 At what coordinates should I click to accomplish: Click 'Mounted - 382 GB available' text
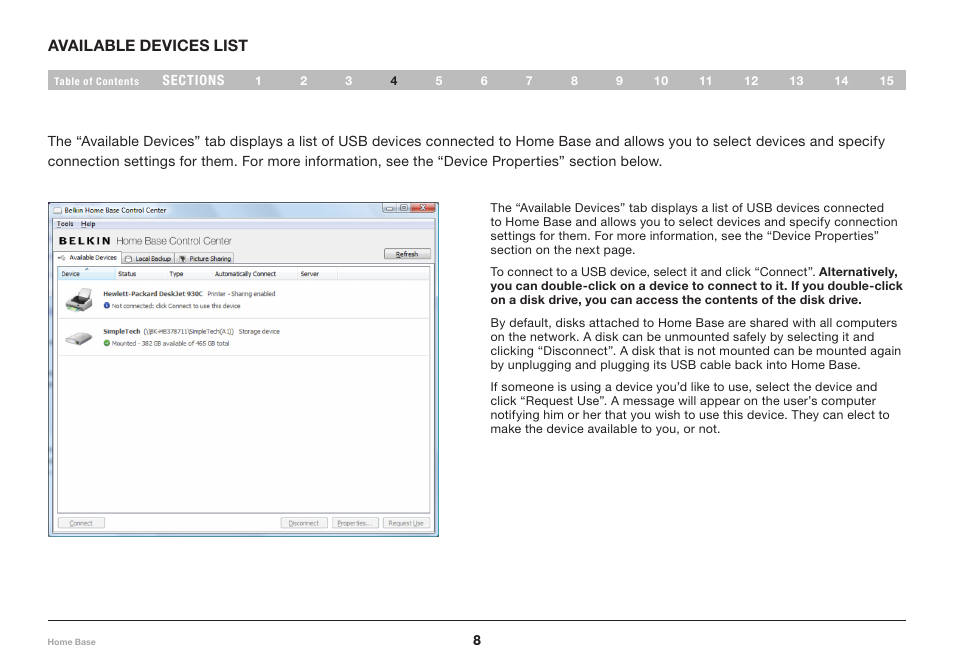click(x=170, y=344)
